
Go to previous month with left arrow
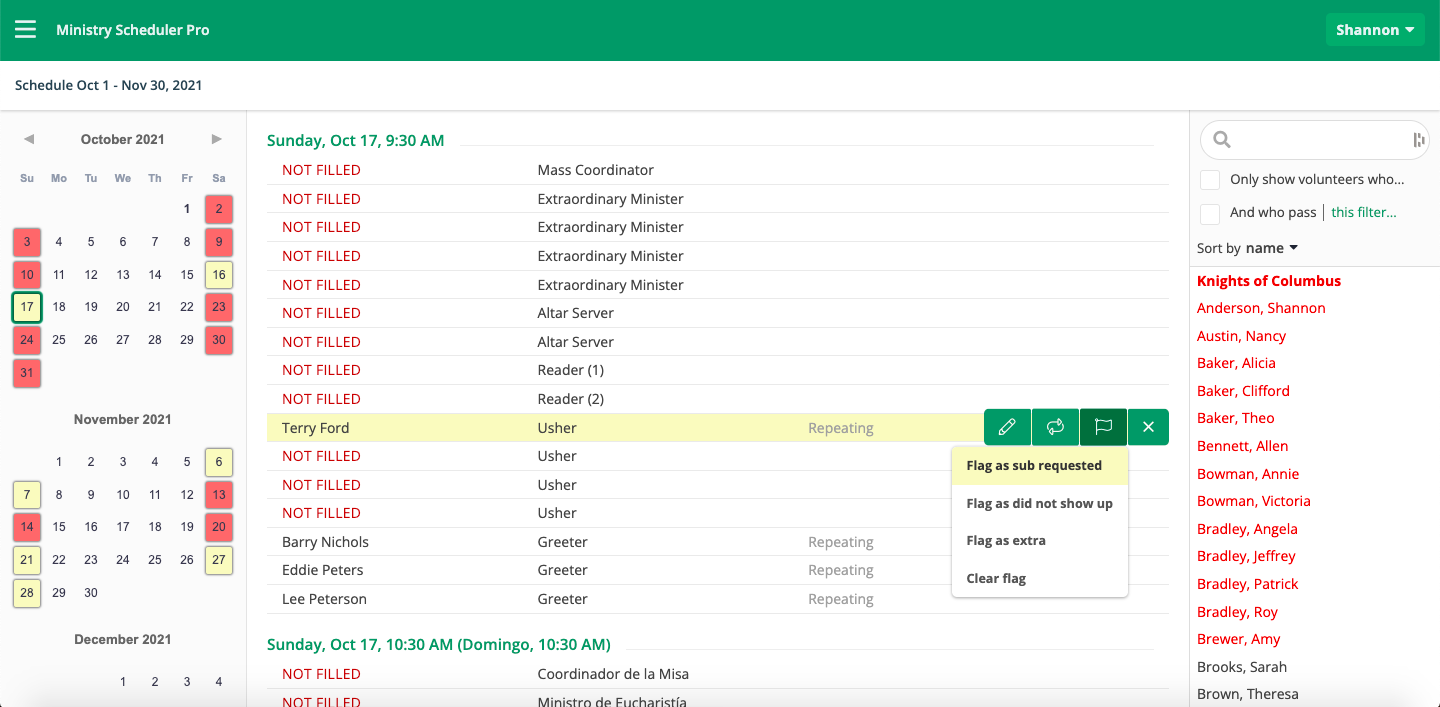pyautogui.click(x=29, y=139)
